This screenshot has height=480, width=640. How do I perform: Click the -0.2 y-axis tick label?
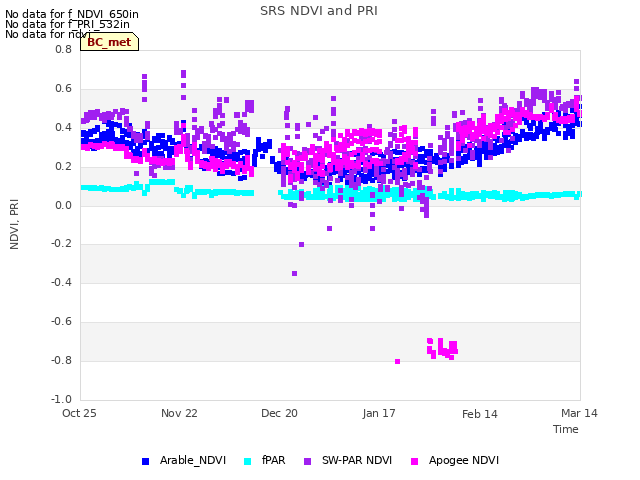[x=61, y=244]
